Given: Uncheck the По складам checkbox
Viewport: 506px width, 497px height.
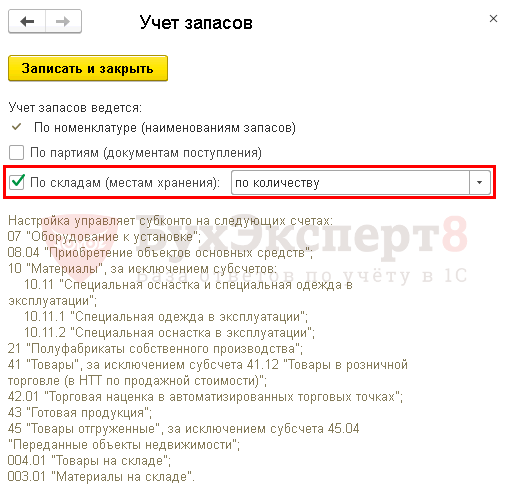Looking at the screenshot, I should 16,182.
